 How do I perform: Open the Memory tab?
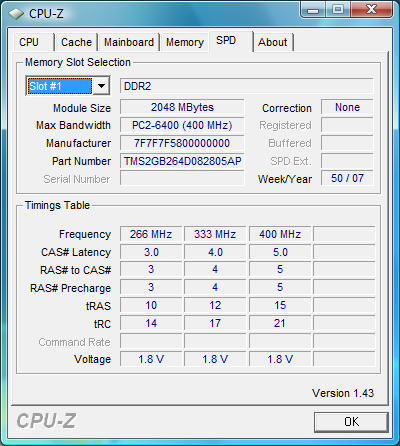click(185, 42)
